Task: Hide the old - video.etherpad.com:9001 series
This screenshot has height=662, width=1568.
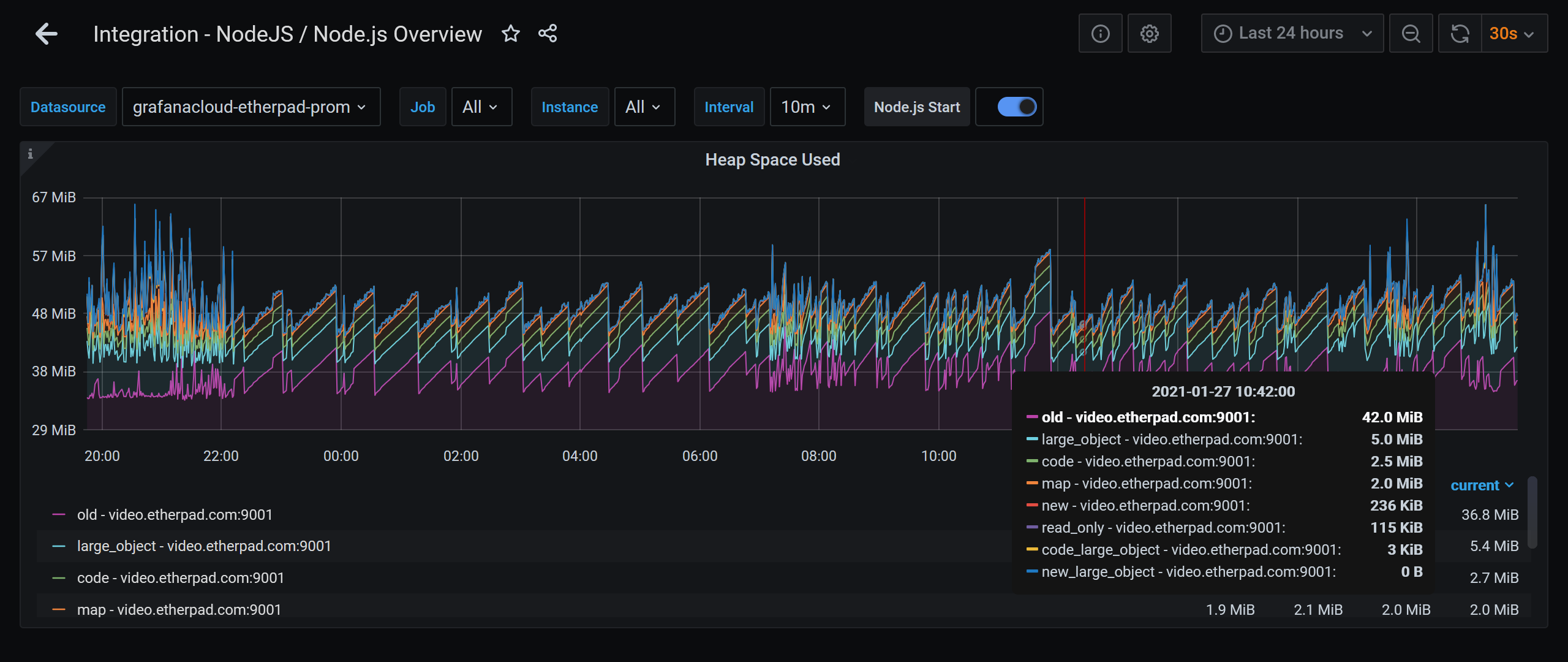Action: [x=174, y=514]
